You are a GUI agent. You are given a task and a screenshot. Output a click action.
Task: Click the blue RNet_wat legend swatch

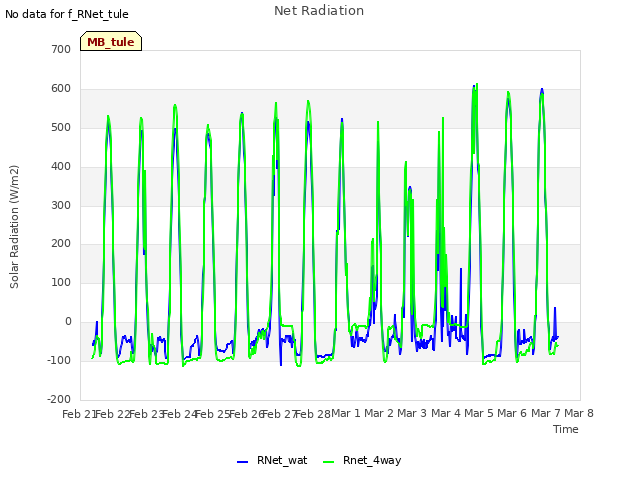(242, 462)
